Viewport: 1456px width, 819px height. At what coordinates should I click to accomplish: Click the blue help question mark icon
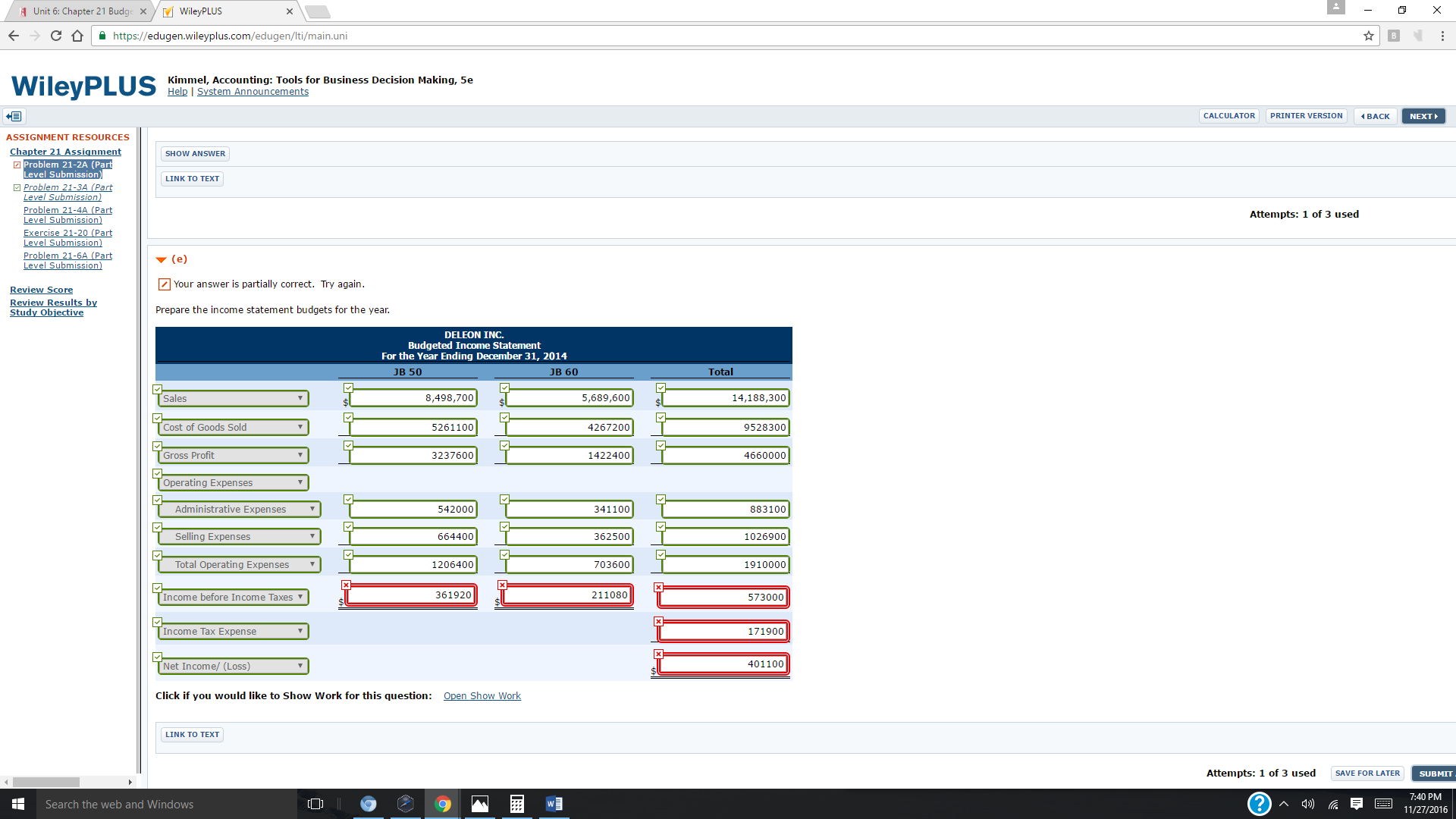coord(1259,804)
